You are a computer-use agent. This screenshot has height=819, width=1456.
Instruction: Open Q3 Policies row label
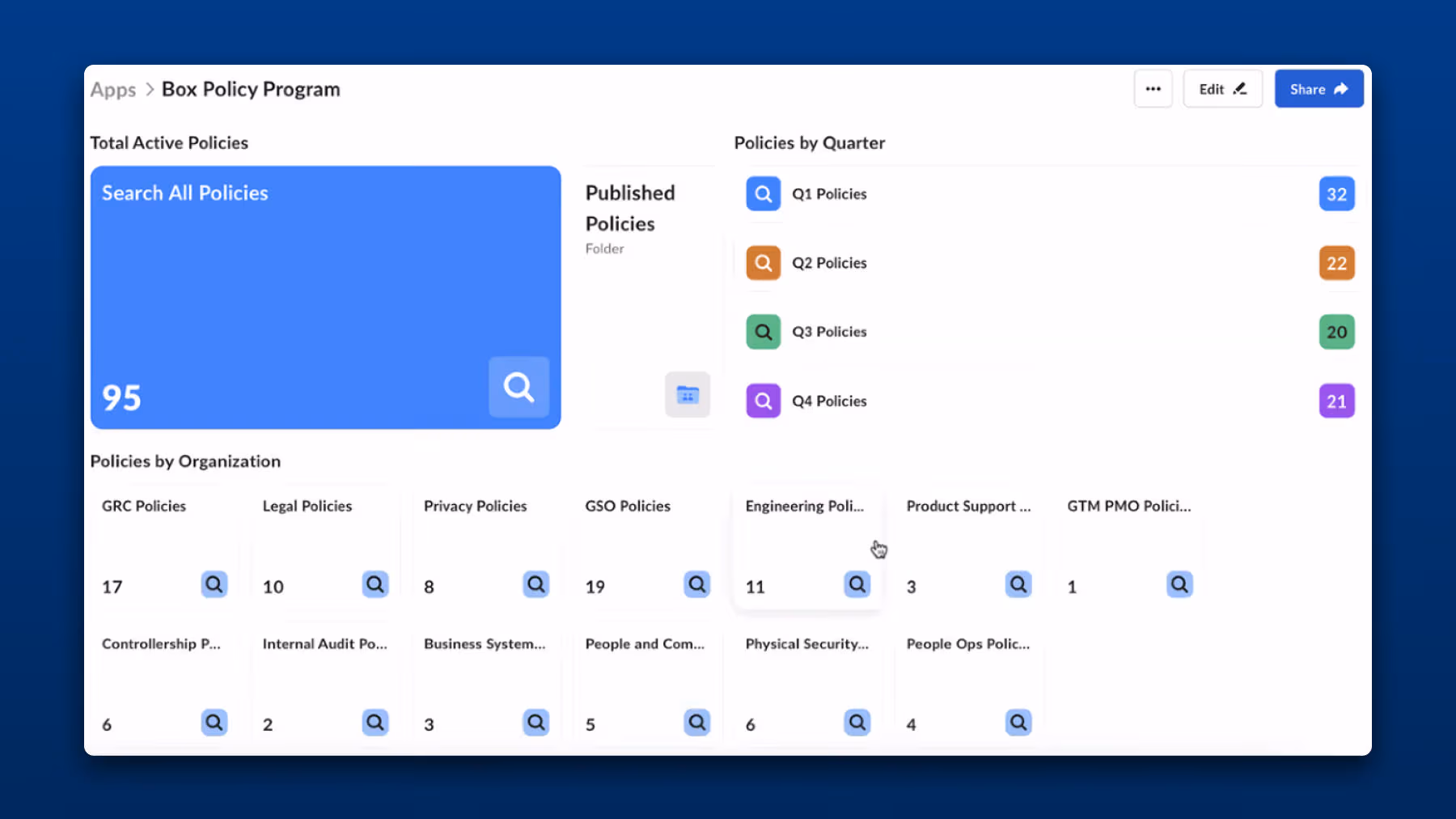point(829,332)
